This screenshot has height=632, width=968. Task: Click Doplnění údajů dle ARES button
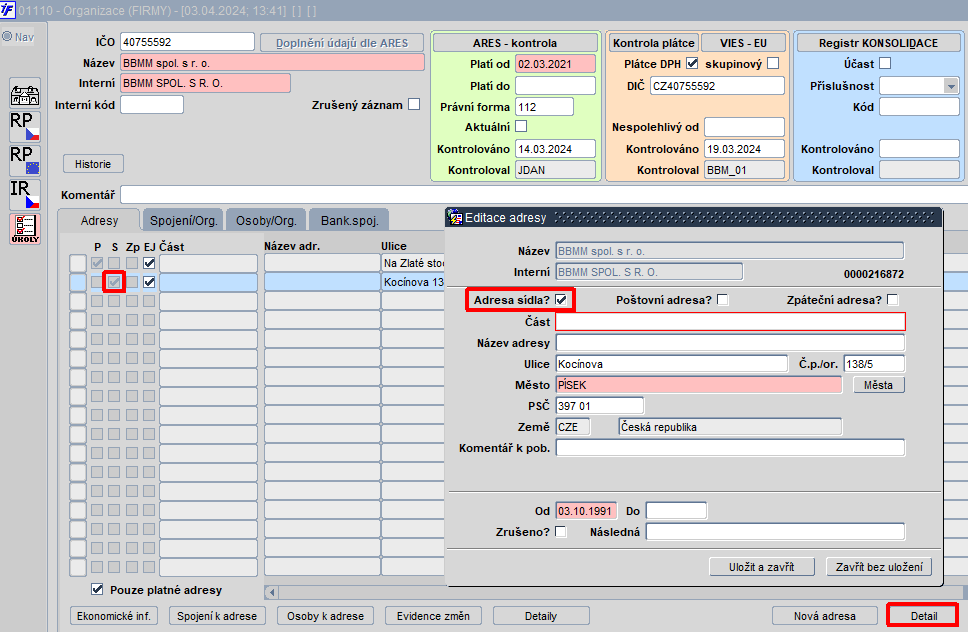tap(342, 43)
